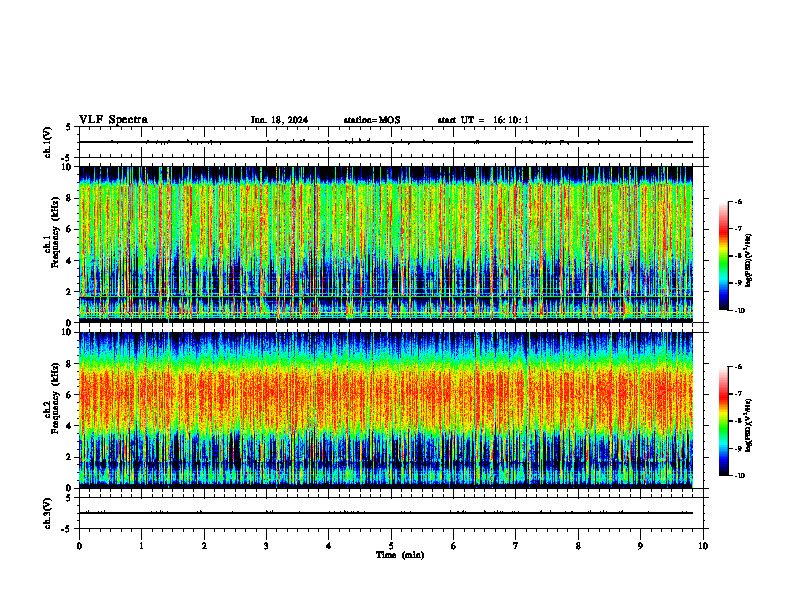792x612 pixels.
Task: Click the ch.2 spectrogram panel
Action: (386, 410)
